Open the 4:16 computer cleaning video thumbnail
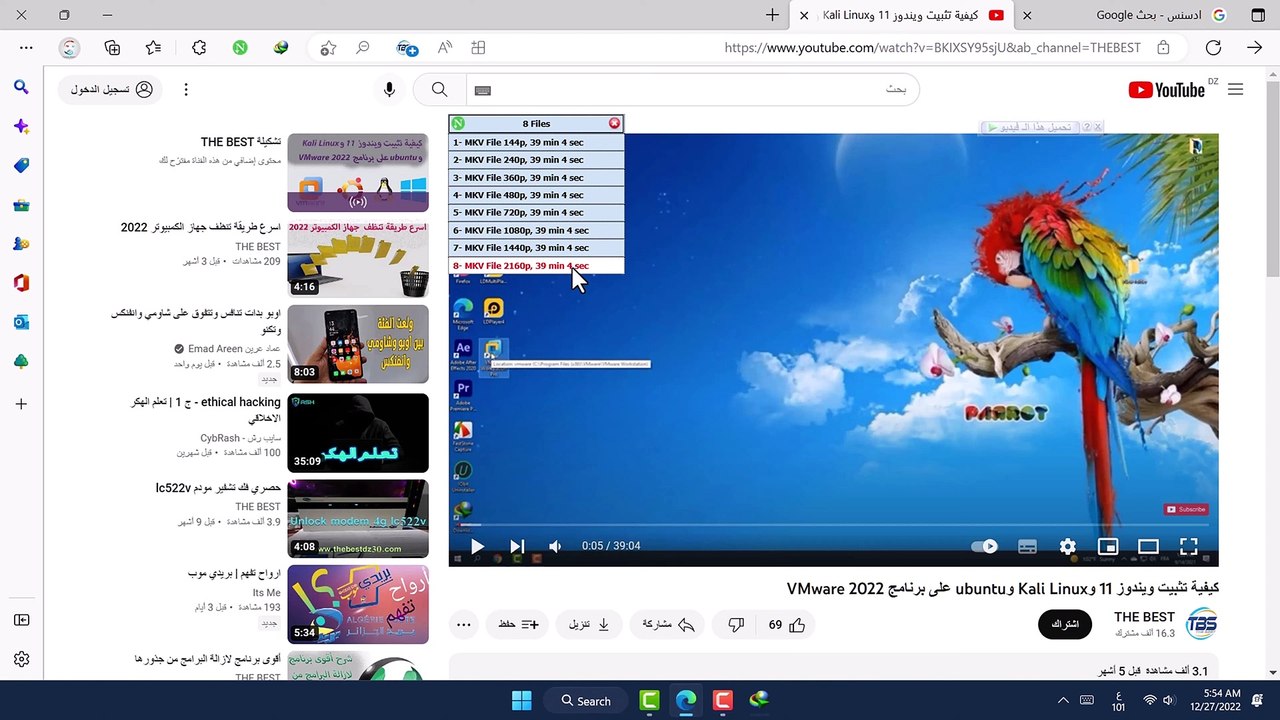This screenshot has width=1280, height=720. [x=358, y=258]
